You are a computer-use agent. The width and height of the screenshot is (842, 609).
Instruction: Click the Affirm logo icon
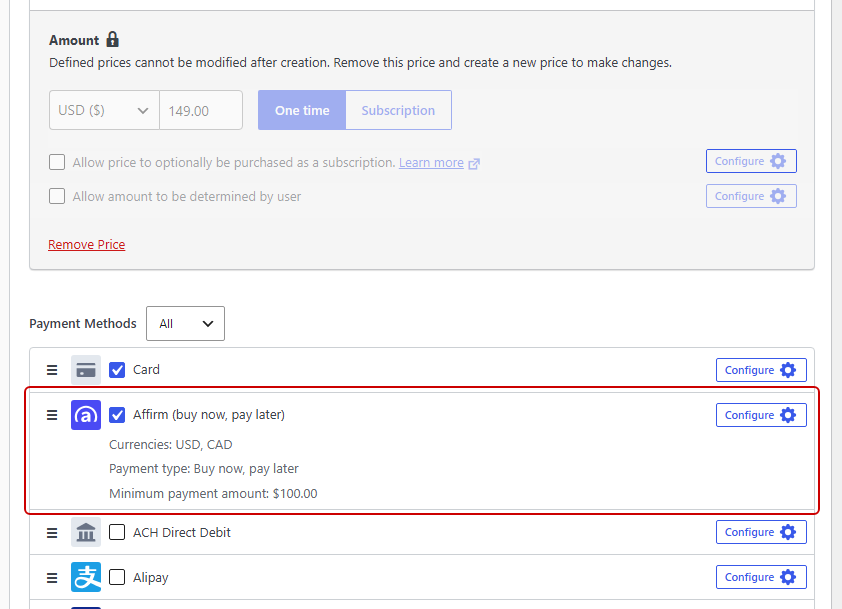(x=86, y=415)
